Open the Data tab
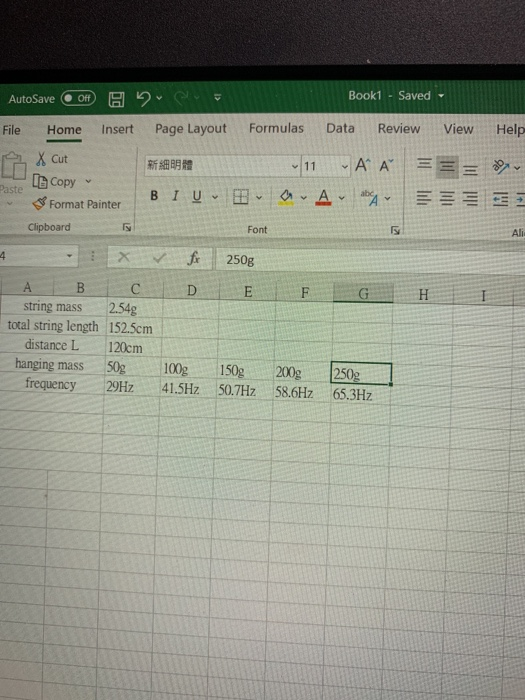525x700 pixels. coord(340,128)
